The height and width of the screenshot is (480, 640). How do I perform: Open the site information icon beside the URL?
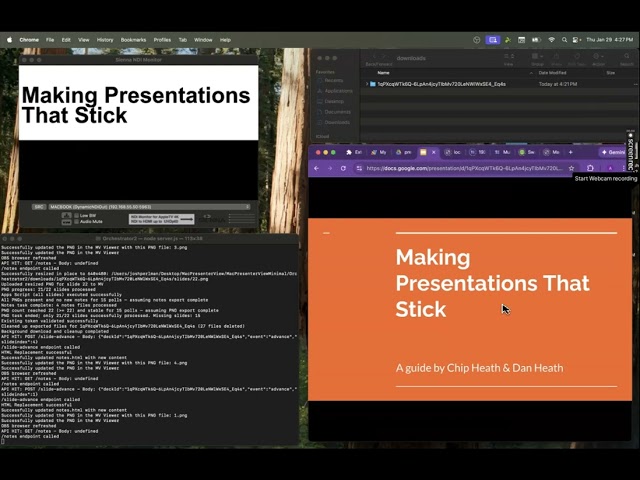[x=359, y=168]
